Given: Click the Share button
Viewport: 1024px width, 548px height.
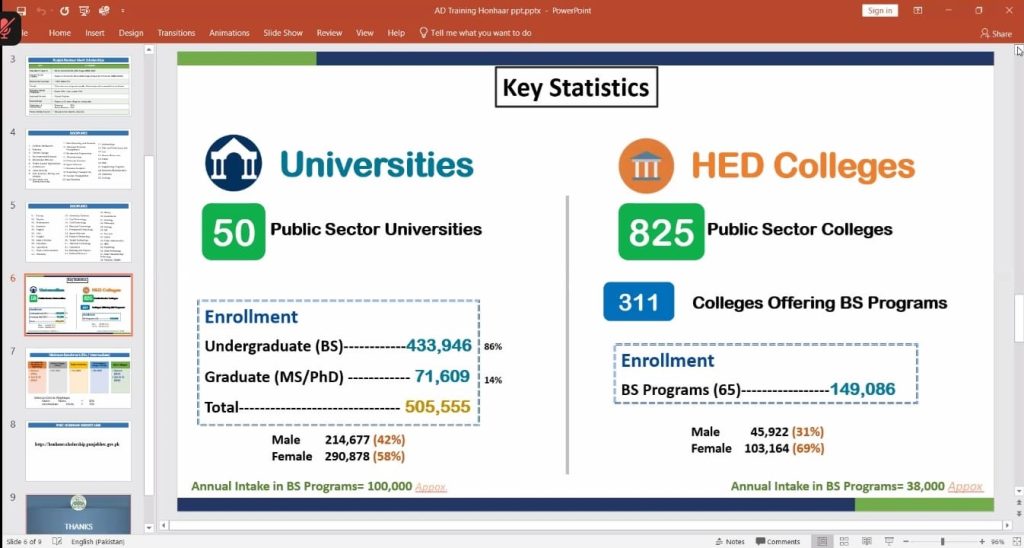Looking at the screenshot, I should [x=996, y=33].
